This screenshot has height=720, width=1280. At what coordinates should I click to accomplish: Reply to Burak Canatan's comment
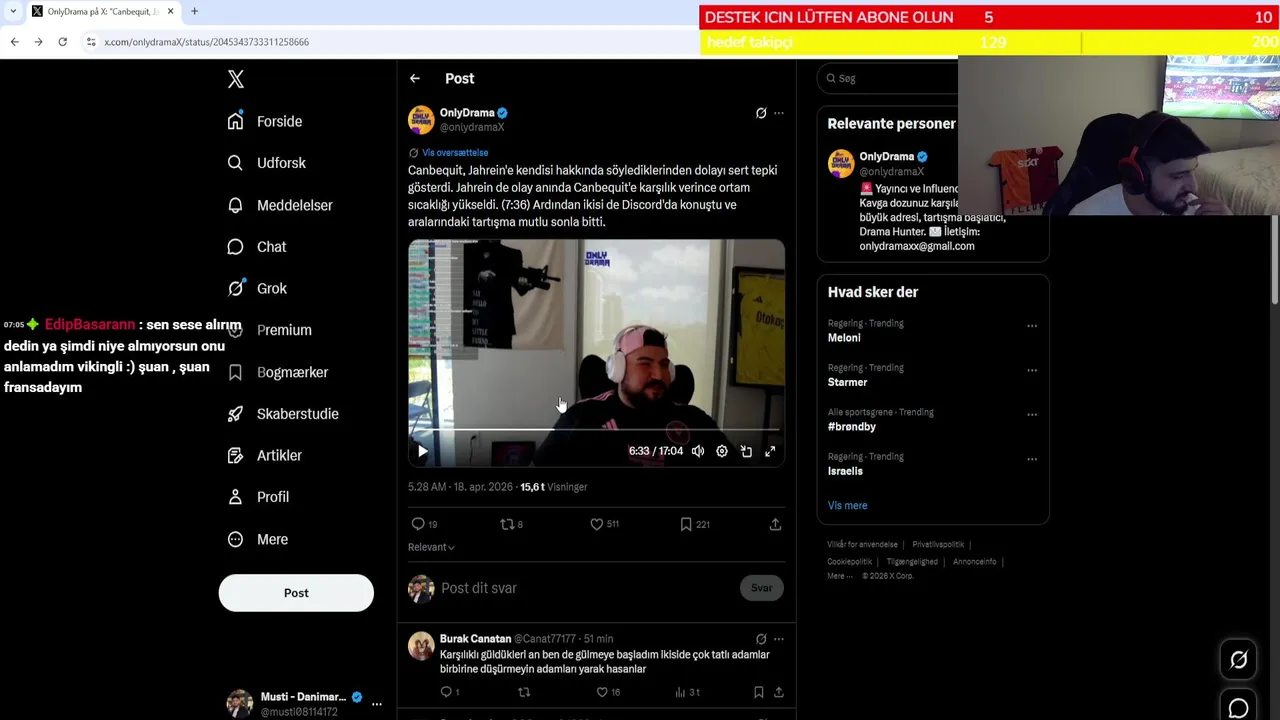click(x=449, y=692)
